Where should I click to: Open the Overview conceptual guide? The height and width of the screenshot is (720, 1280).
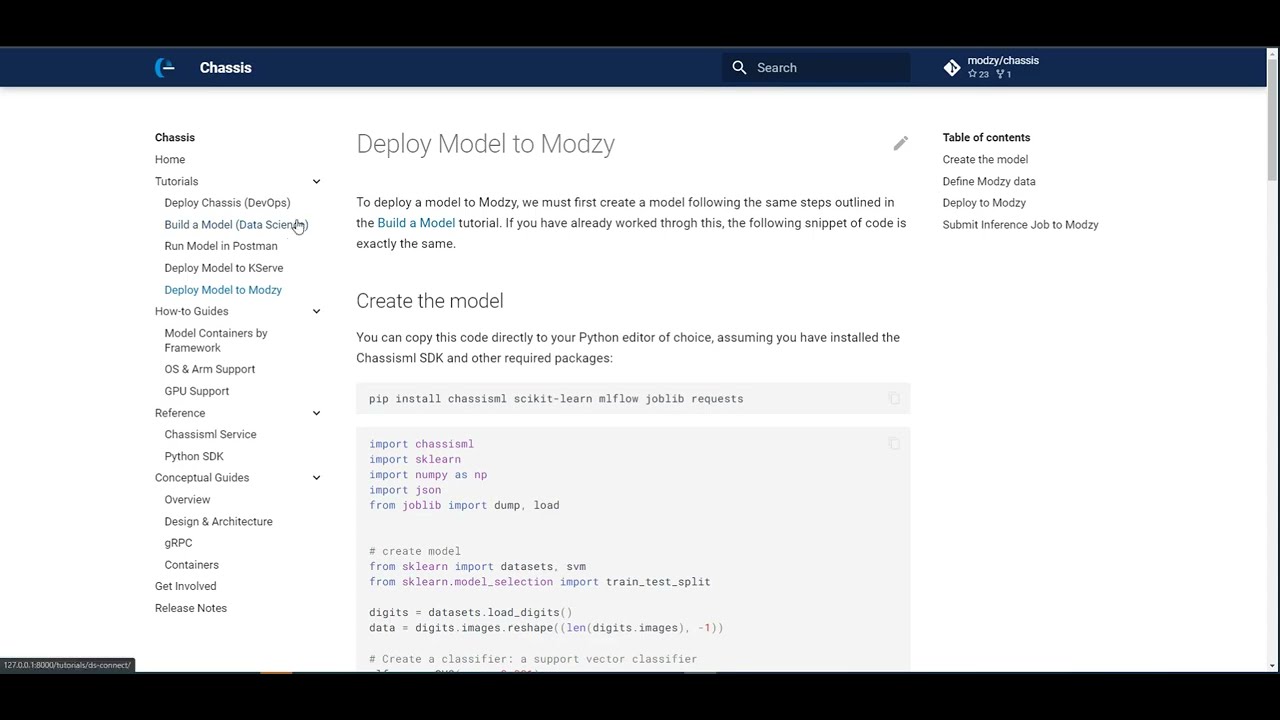(x=187, y=500)
